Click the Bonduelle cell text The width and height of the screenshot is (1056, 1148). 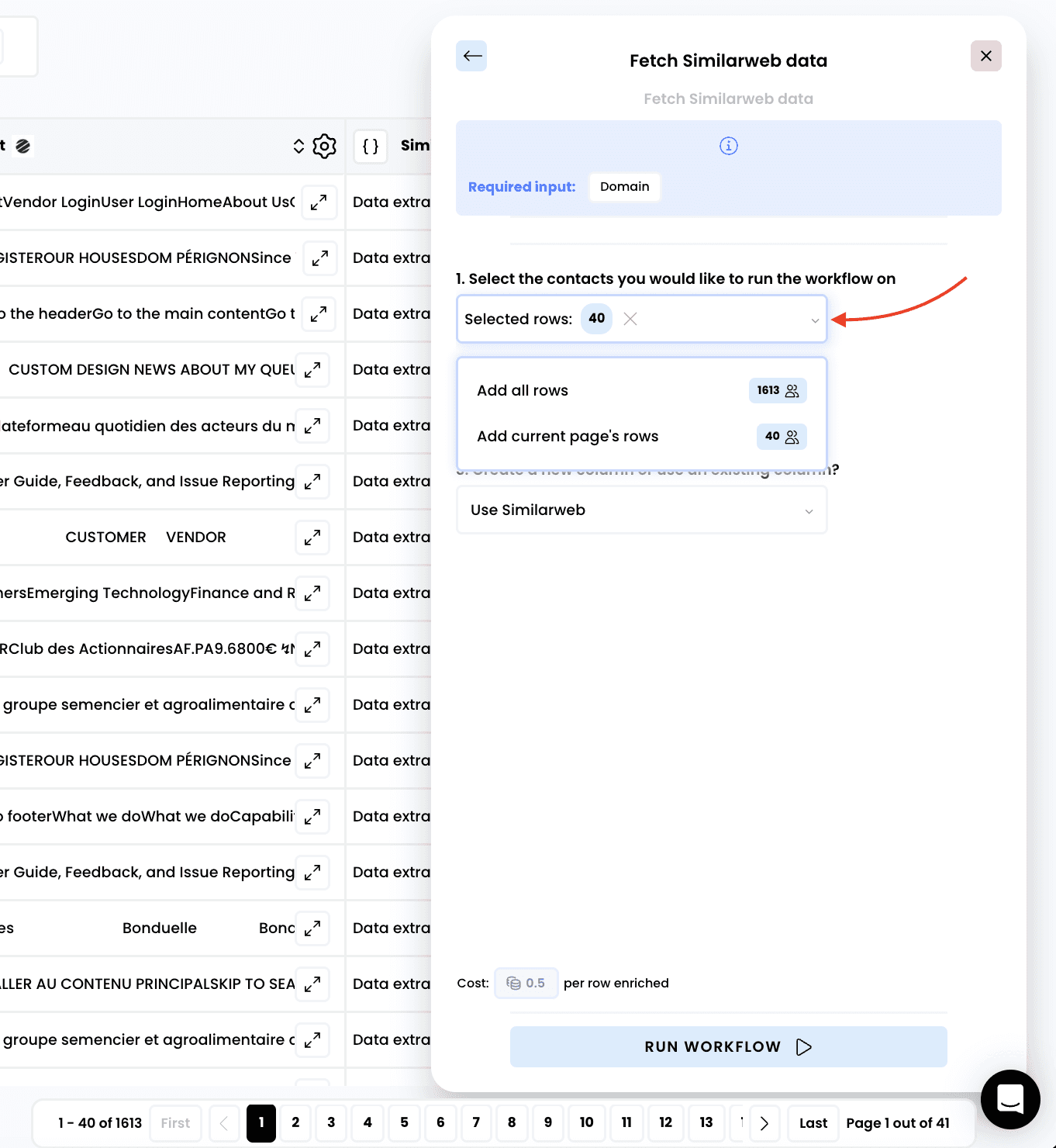click(x=160, y=928)
